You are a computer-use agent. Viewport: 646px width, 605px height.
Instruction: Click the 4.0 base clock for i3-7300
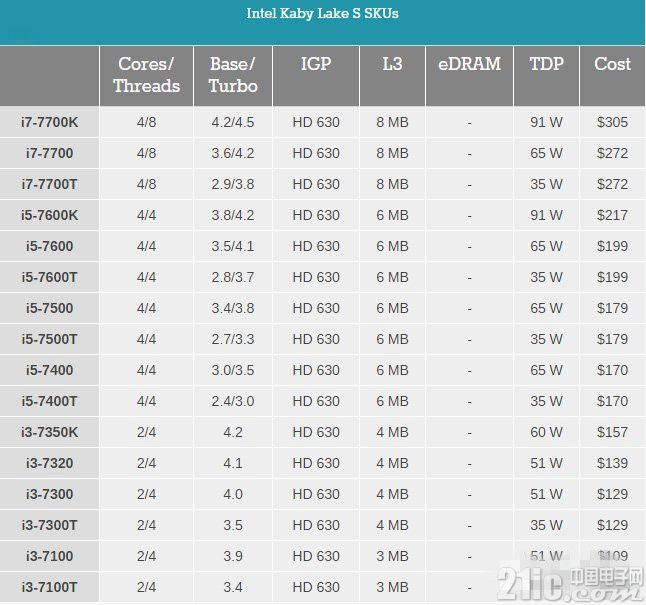(x=233, y=494)
